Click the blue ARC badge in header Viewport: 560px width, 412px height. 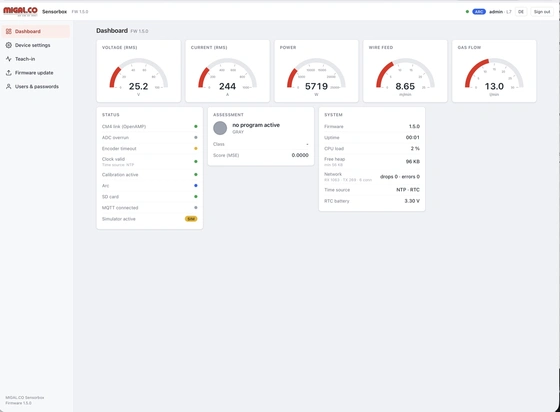[x=479, y=12]
